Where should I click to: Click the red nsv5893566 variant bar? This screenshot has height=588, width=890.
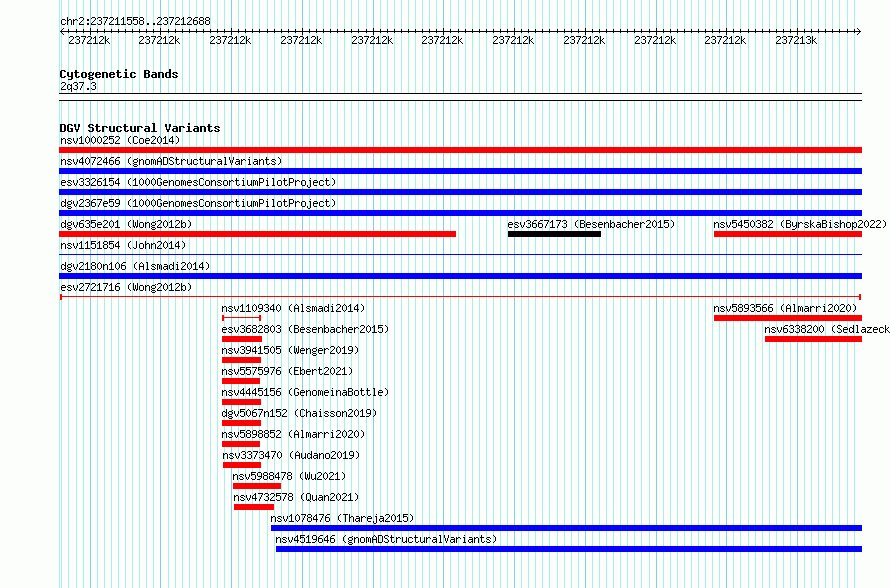pos(788,318)
